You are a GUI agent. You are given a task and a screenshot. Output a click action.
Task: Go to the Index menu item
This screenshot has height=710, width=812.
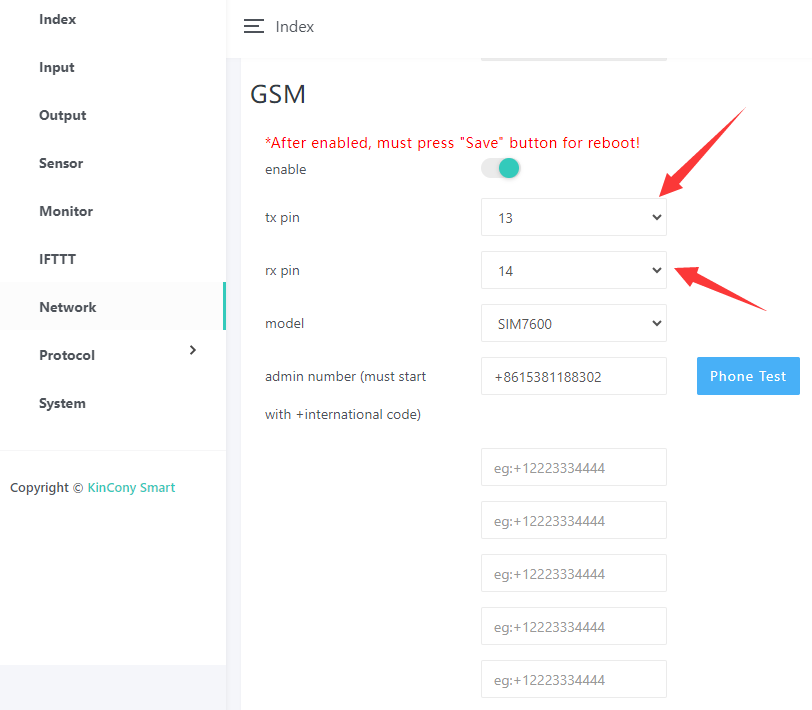pyautogui.click(x=57, y=19)
